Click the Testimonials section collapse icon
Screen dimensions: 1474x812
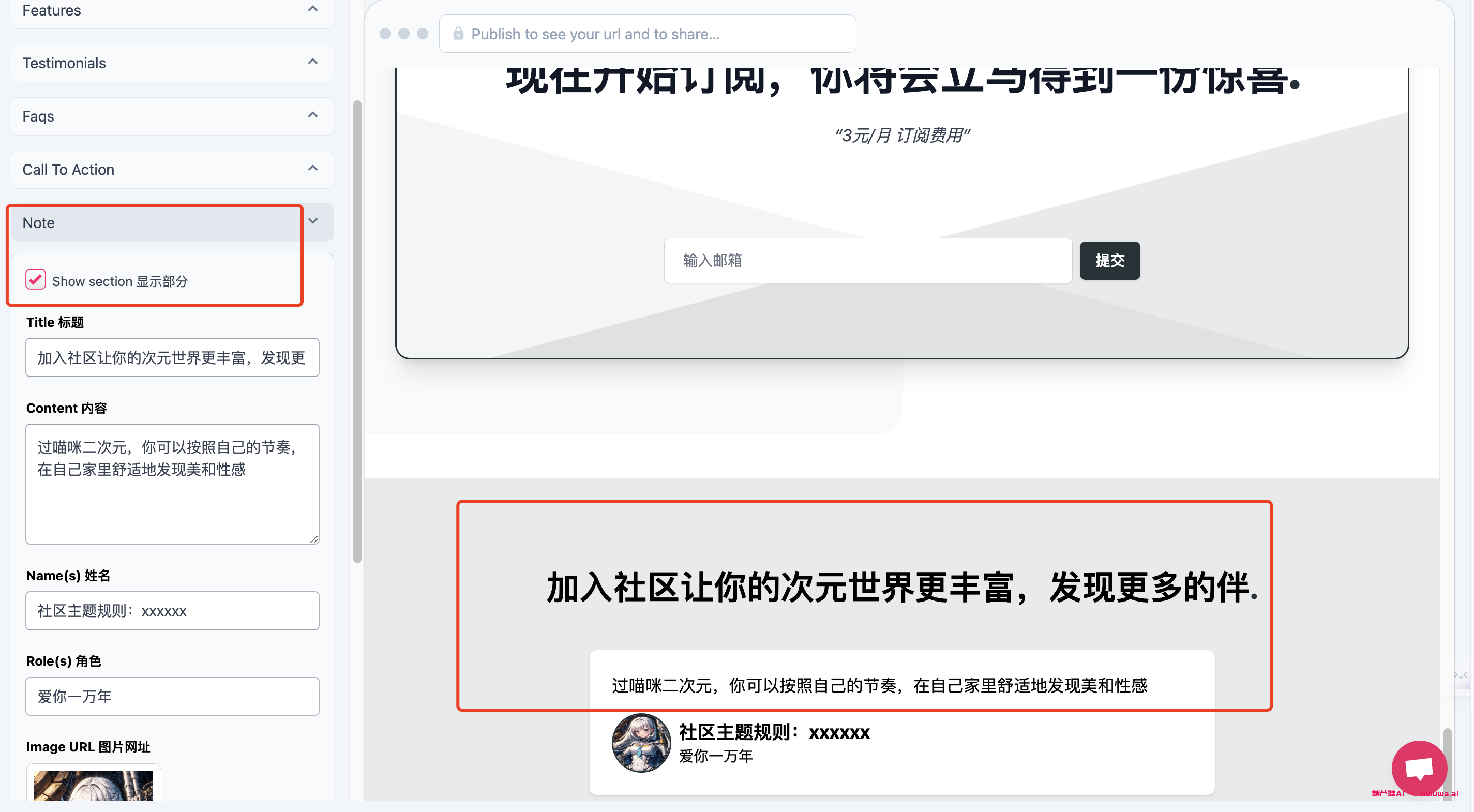(313, 62)
